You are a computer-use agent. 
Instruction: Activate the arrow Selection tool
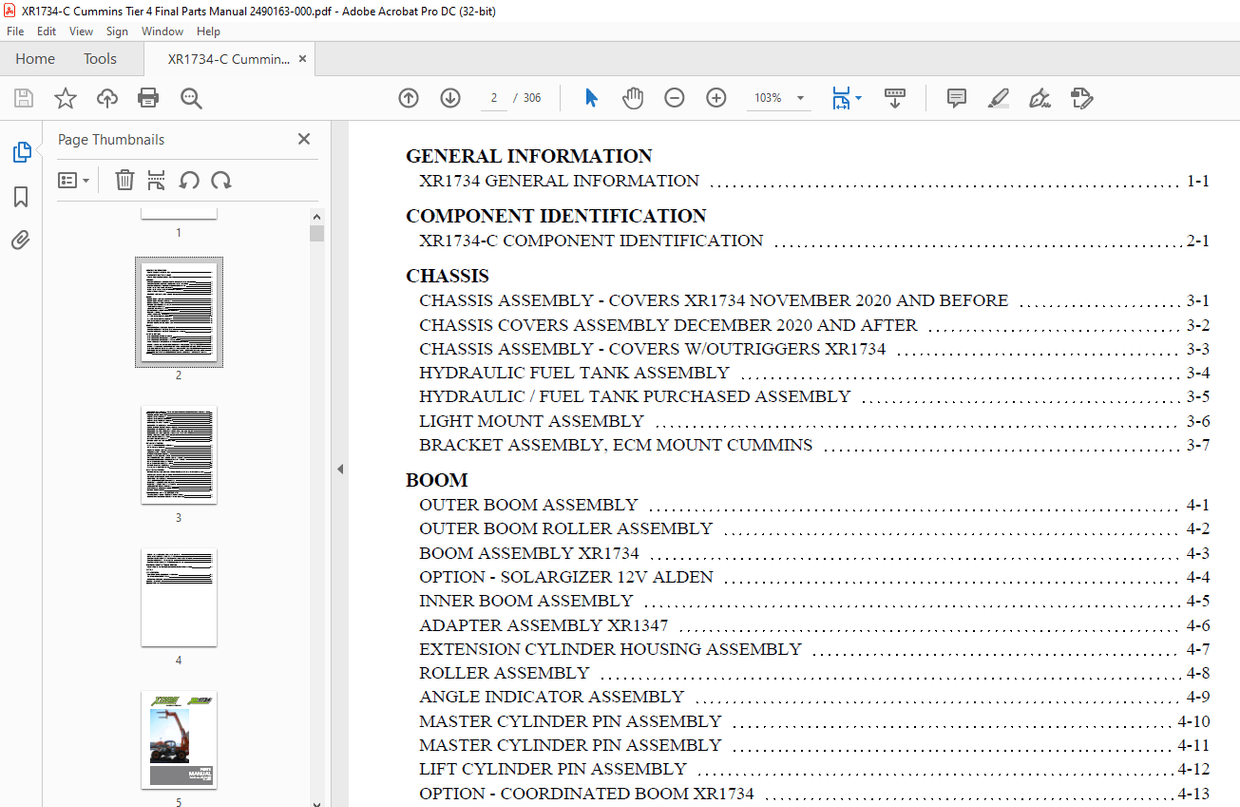coord(591,98)
